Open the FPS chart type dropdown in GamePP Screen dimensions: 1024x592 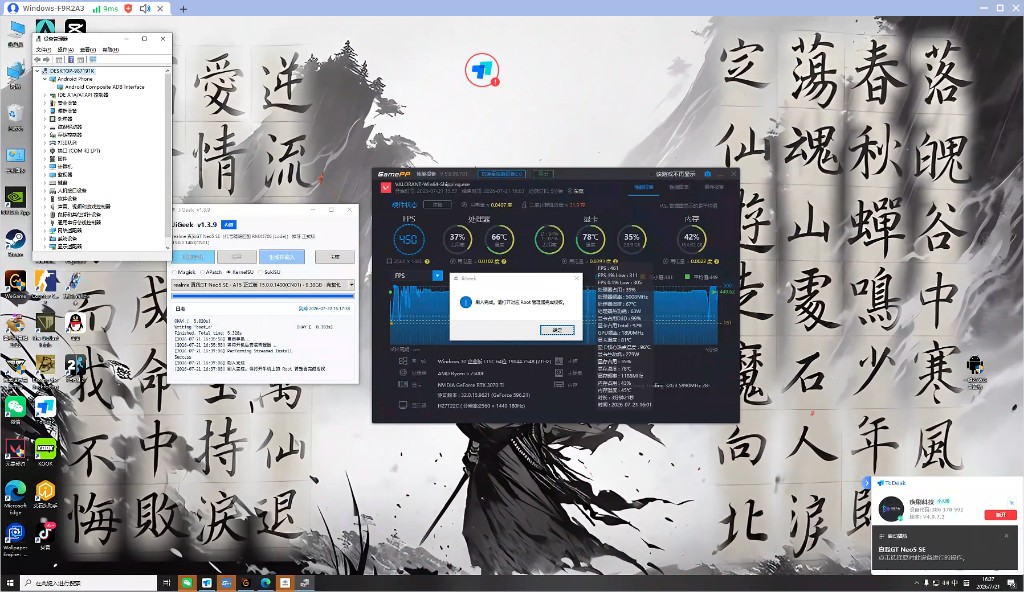(x=438, y=276)
